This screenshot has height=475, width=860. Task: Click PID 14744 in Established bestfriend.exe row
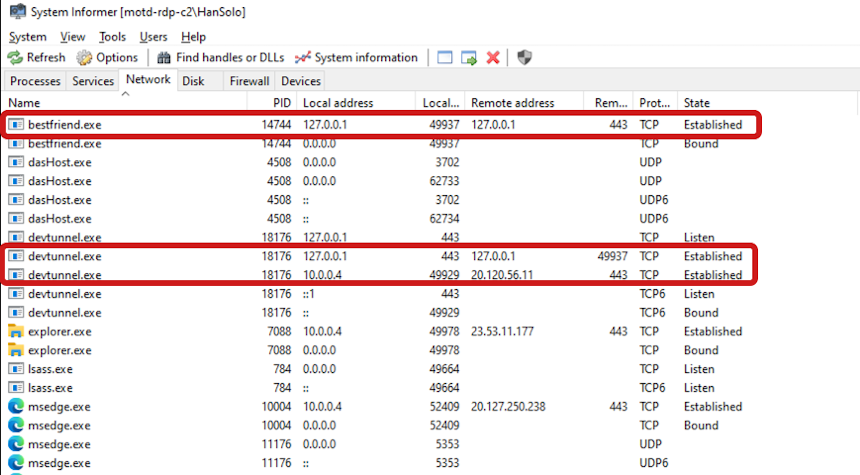tap(276, 125)
